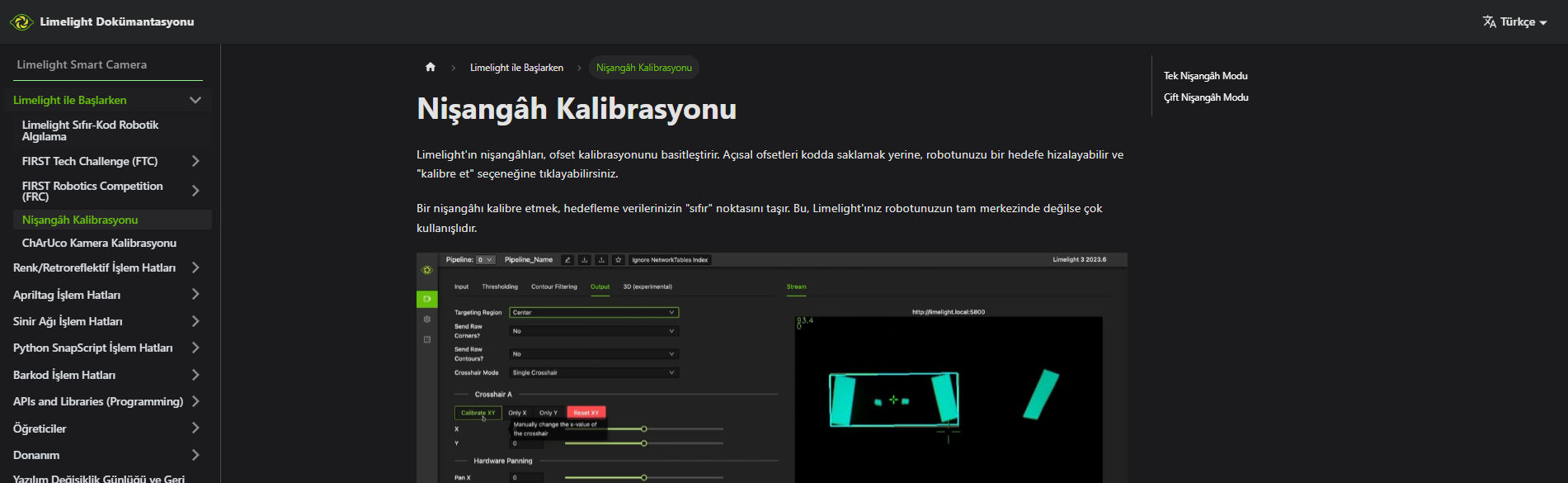Viewport: 1568px width, 483px height.
Task: Expand FIRST Tech Challenge (FTC) chevron
Action: 195,161
